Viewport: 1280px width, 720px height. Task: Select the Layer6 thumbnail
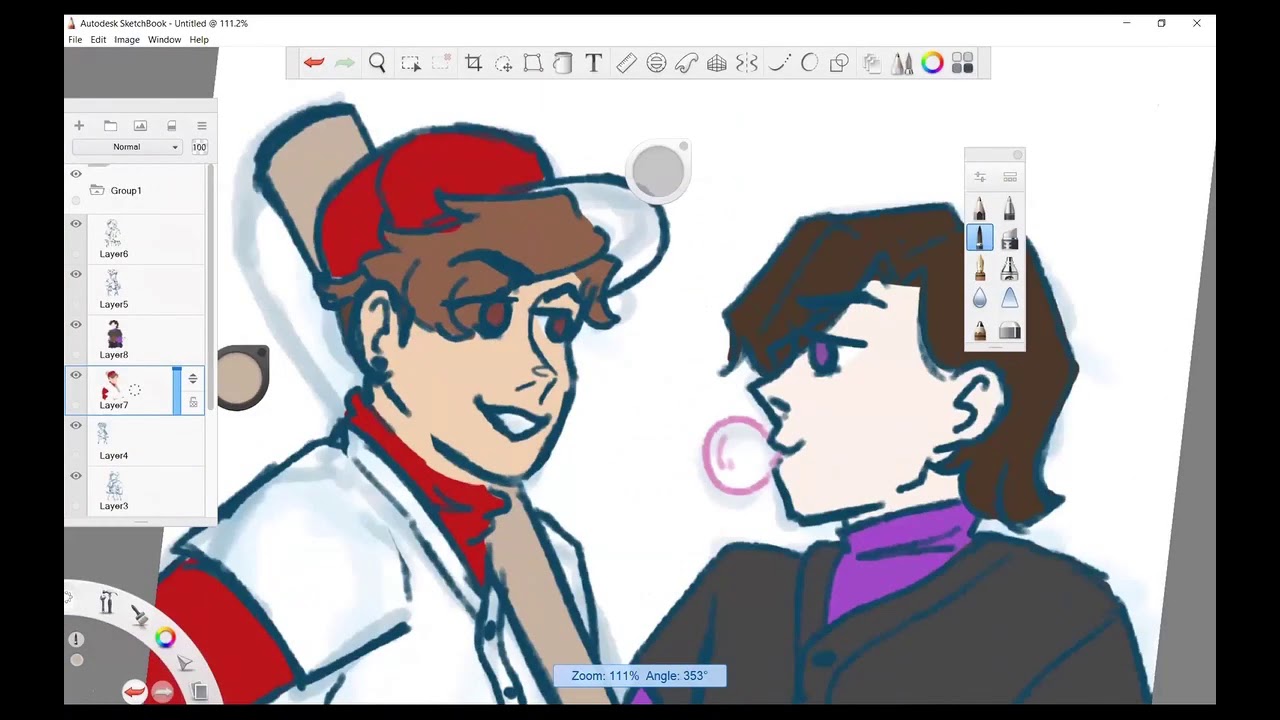(113, 233)
